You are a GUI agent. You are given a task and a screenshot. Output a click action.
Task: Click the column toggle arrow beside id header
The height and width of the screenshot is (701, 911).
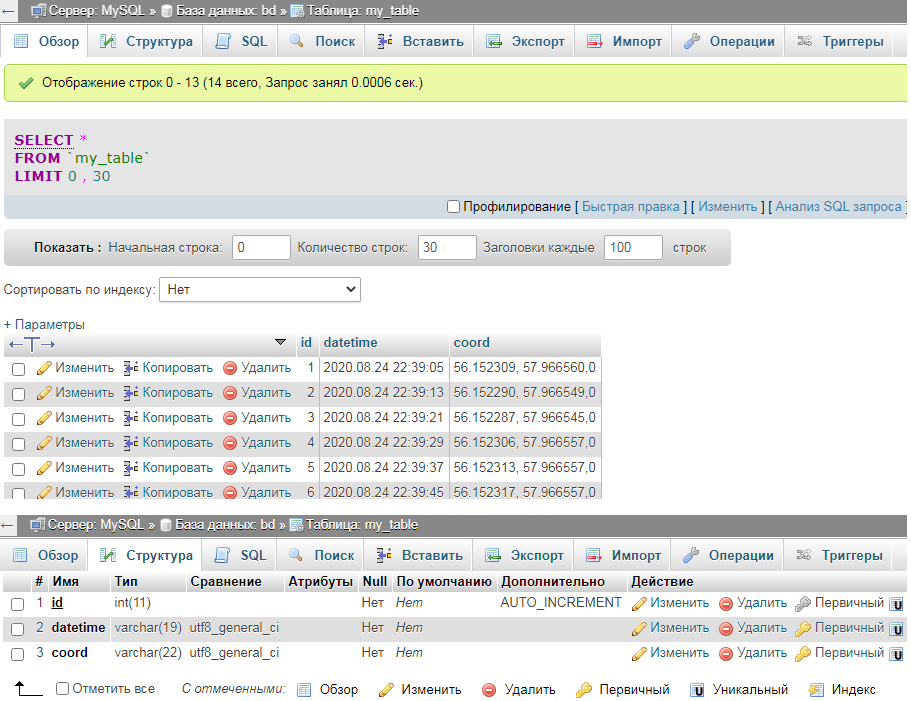(x=280, y=343)
